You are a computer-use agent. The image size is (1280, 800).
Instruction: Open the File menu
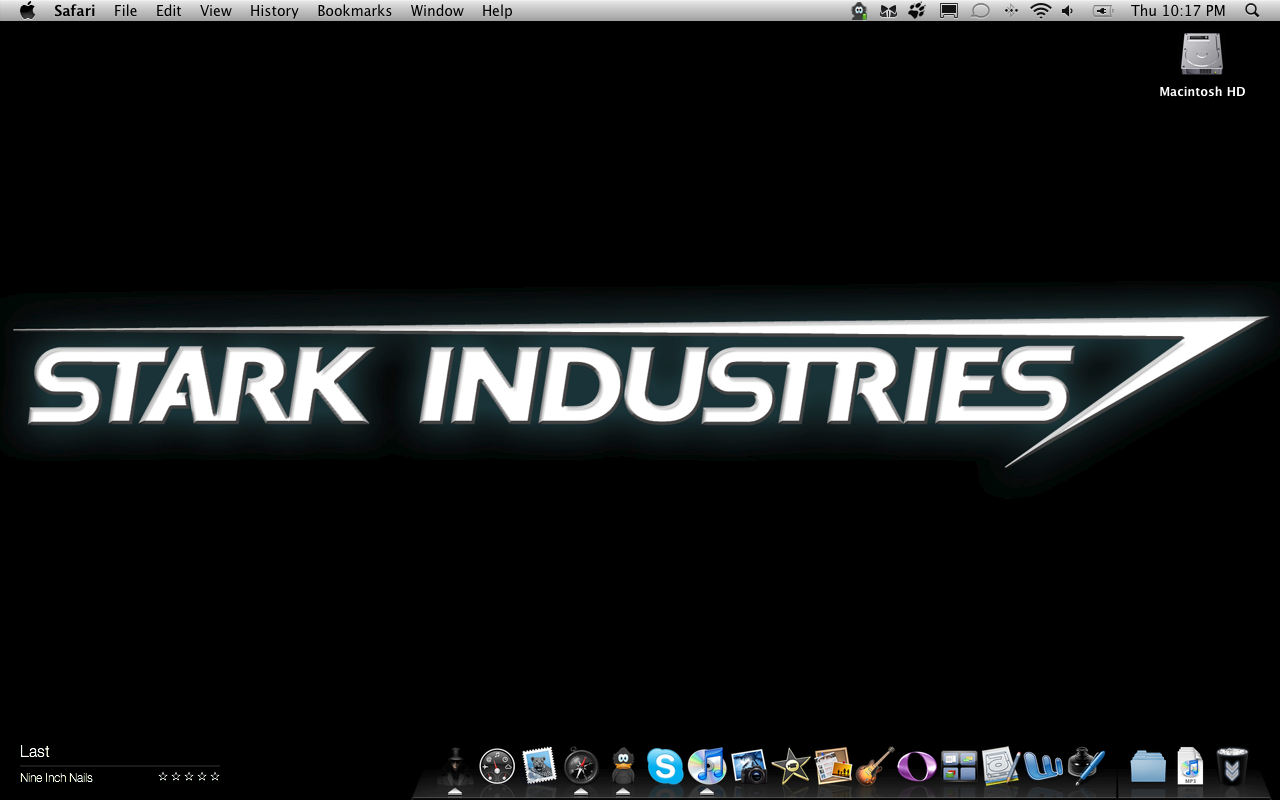(x=126, y=11)
